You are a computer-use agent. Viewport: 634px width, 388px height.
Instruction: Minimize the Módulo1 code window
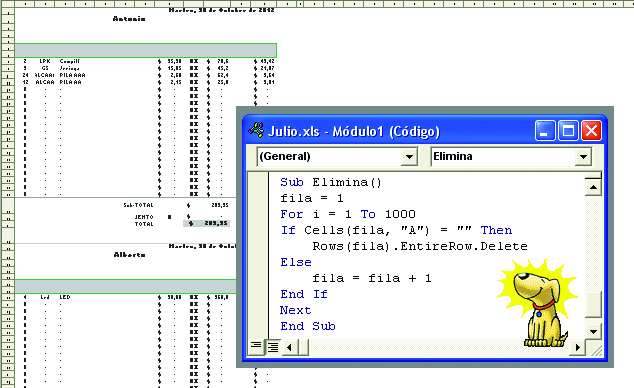click(x=545, y=131)
